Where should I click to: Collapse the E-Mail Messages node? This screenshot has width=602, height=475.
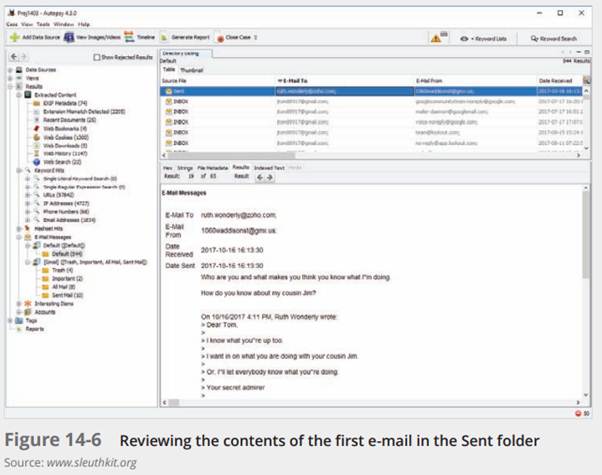[19, 237]
